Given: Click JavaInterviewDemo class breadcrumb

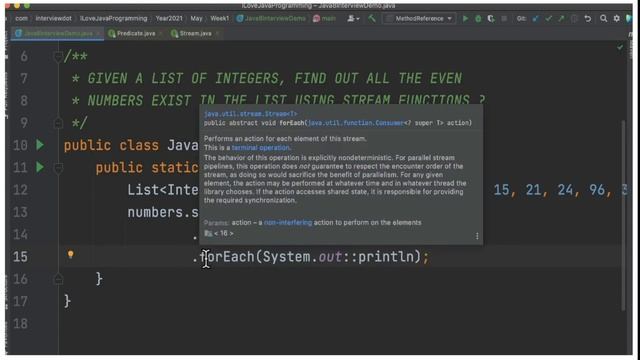Looking at the screenshot, I should point(271,19).
